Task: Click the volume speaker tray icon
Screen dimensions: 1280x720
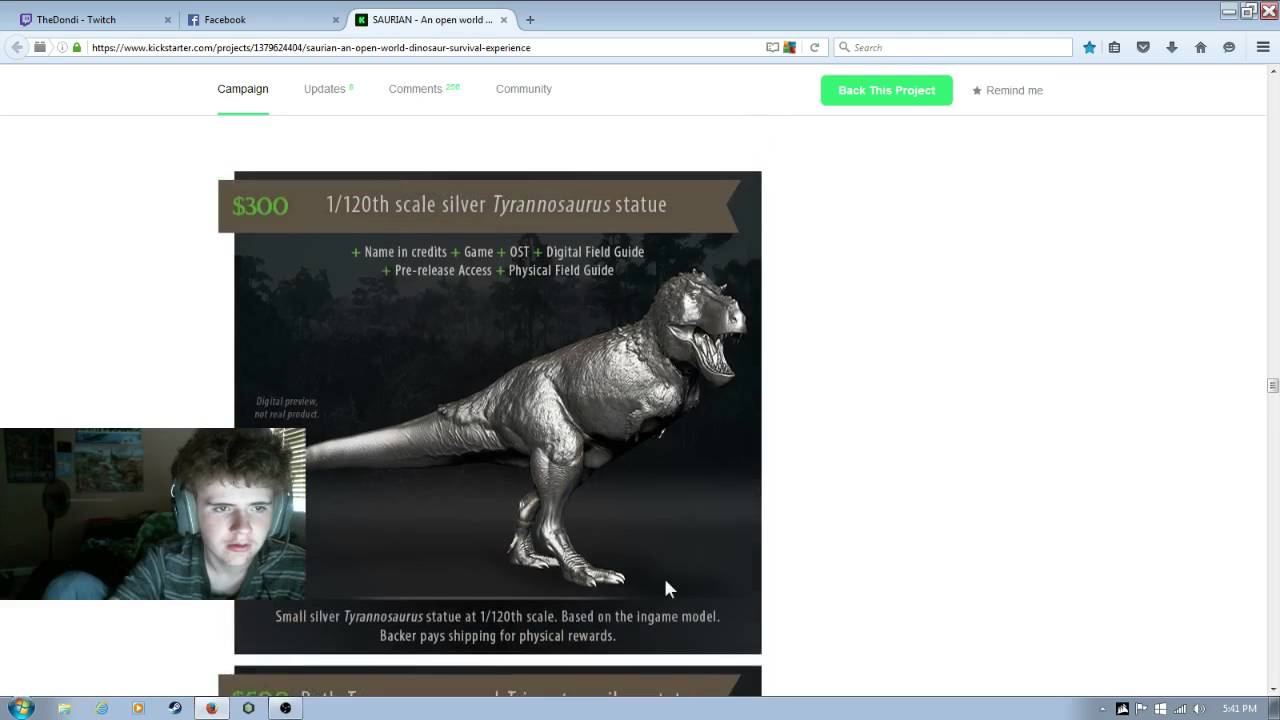Action: pos(1199,709)
